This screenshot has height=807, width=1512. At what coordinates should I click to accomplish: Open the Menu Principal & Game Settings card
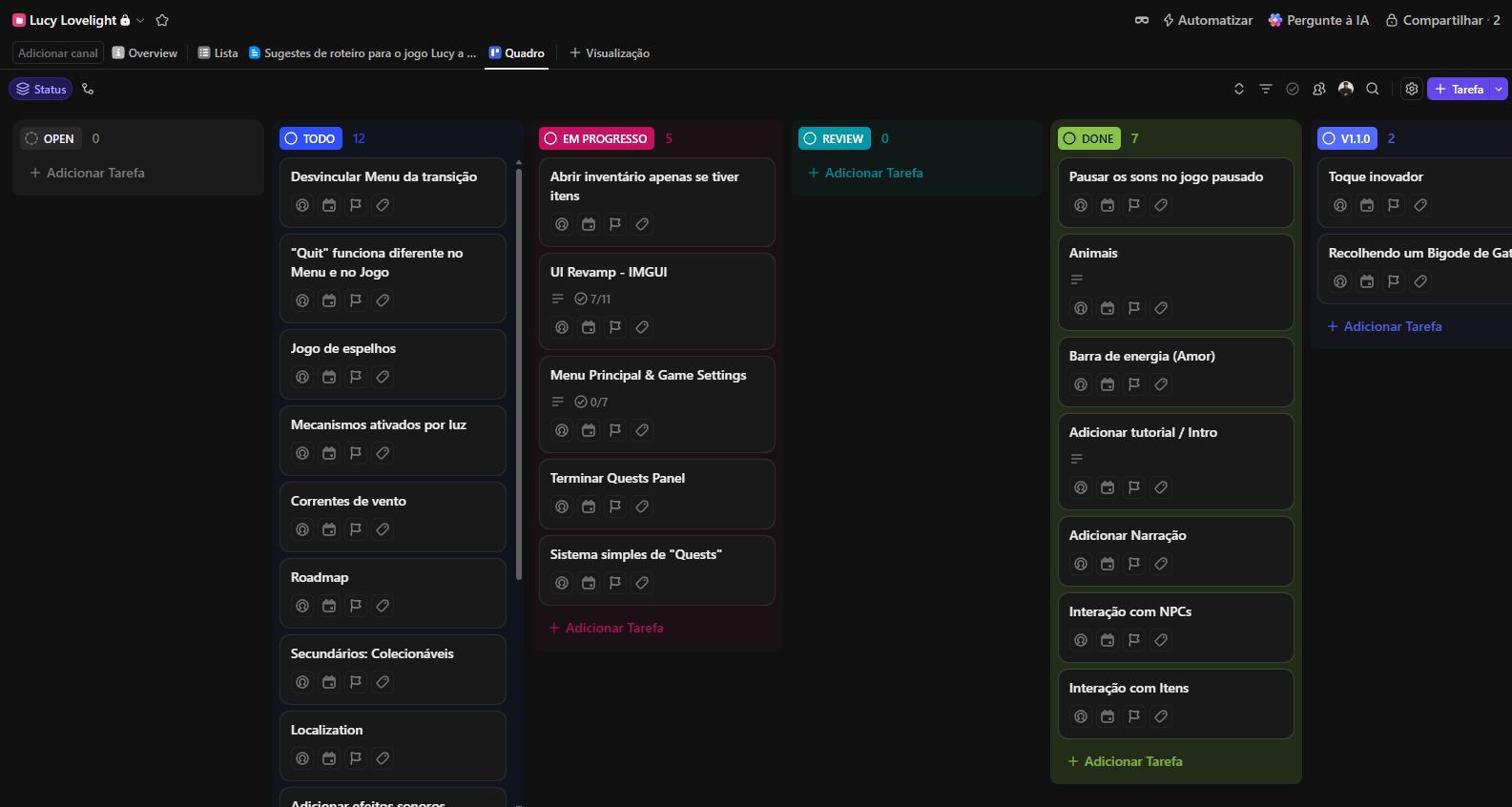[656, 404]
